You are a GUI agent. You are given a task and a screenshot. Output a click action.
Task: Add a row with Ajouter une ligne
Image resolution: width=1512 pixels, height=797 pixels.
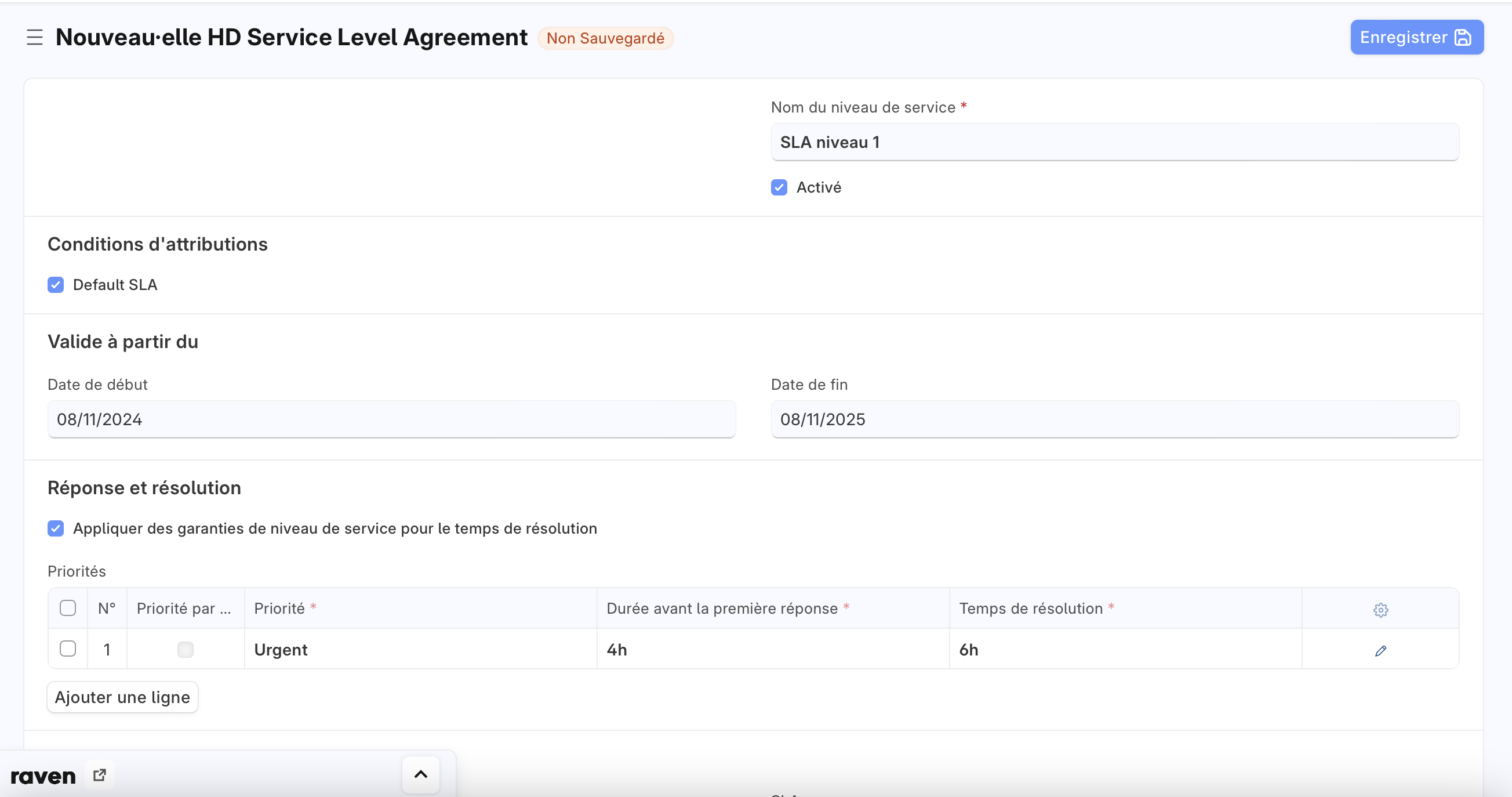[x=122, y=697]
